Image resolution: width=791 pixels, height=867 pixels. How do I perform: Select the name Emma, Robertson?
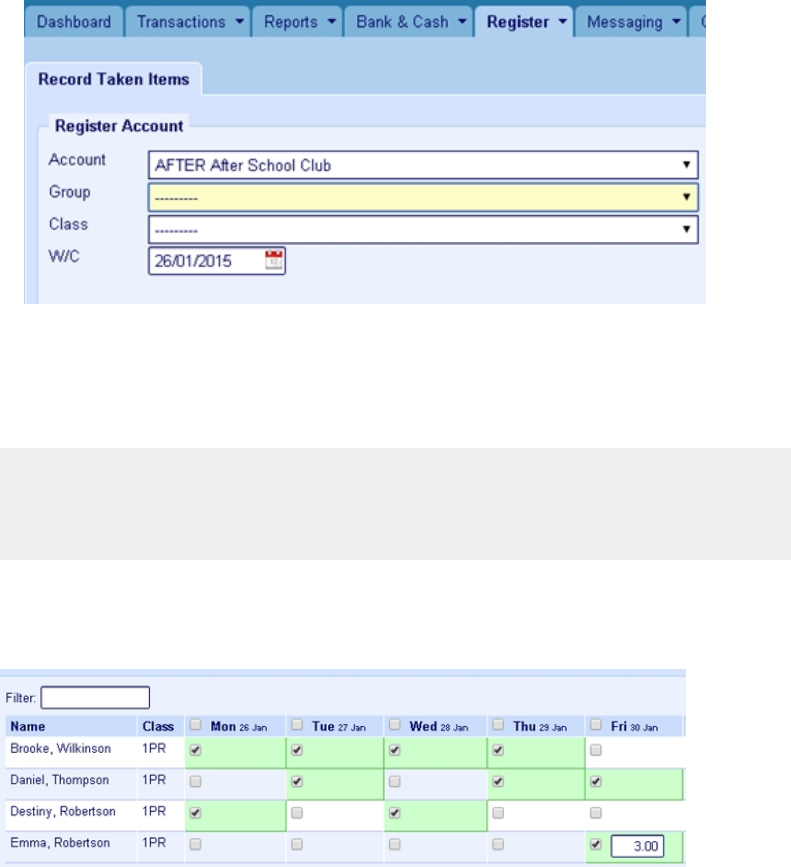point(60,843)
